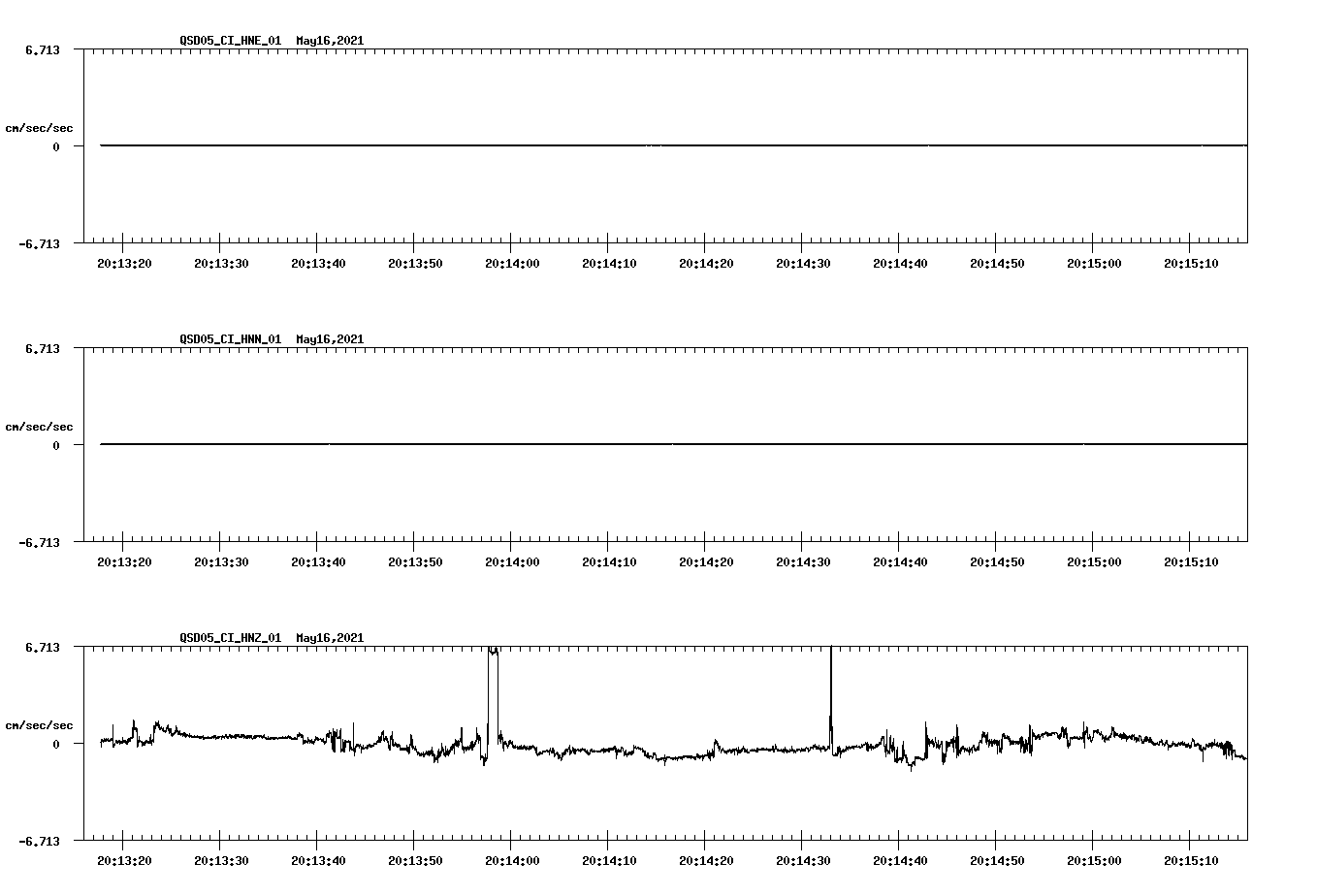This screenshot has width=1317, height=896.
Task: Click the 0 axis label on HNZ plot
Action: tap(56, 744)
